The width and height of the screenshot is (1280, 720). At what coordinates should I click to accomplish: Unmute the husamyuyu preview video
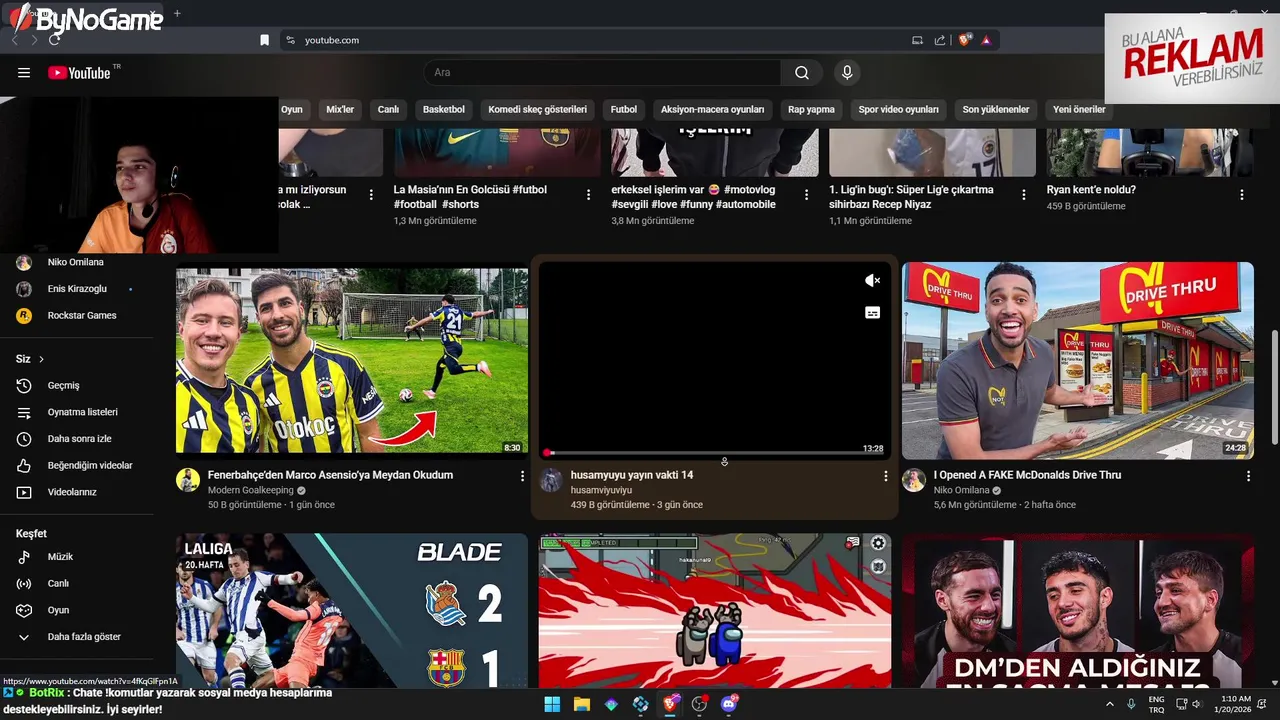[x=872, y=281]
